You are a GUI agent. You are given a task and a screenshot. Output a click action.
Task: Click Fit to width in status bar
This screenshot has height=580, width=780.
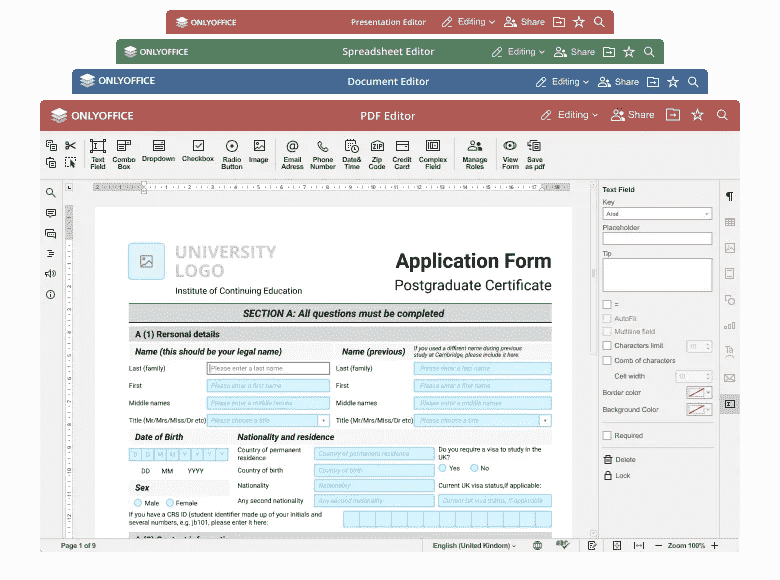(639, 546)
